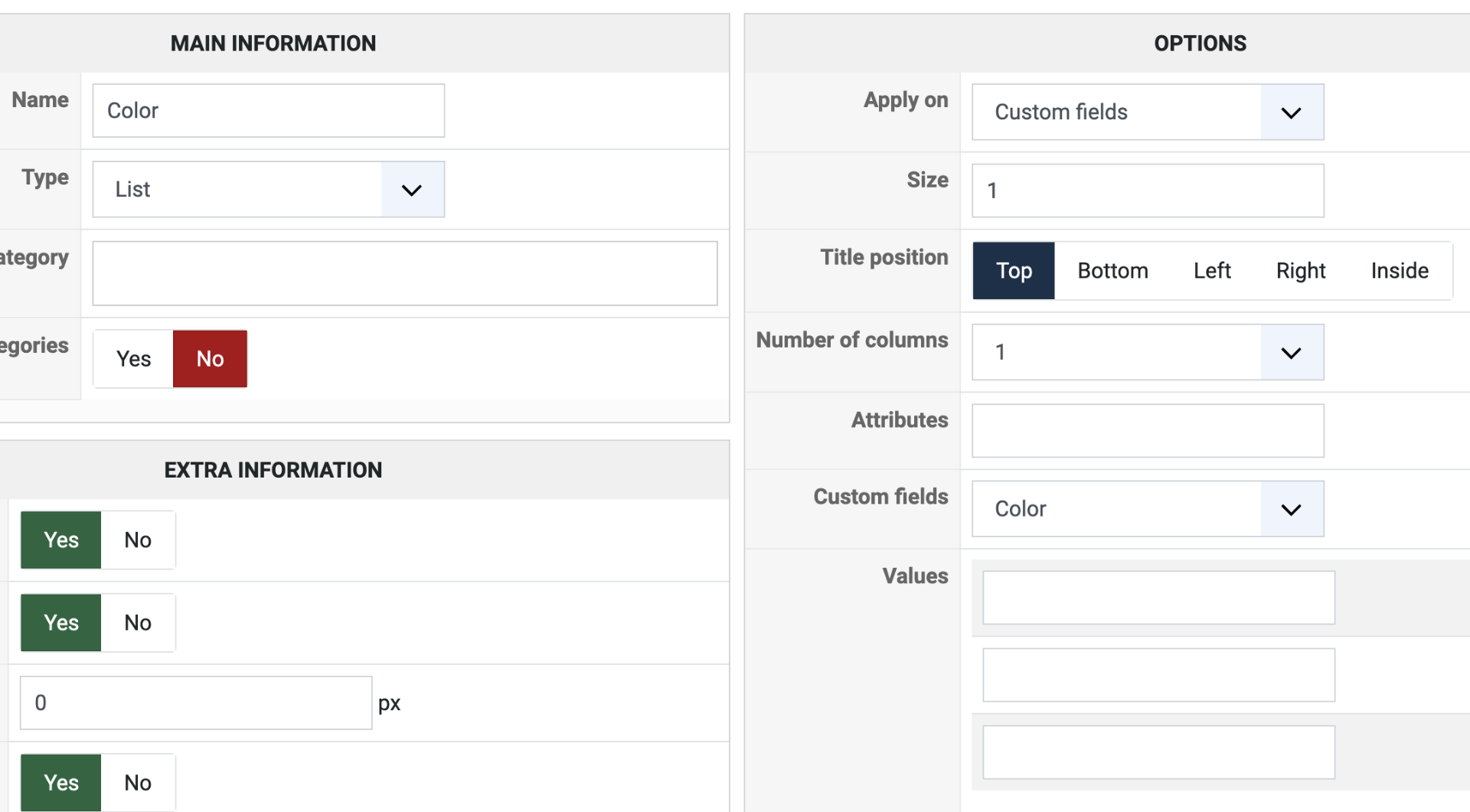1470x812 pixels.
Task: Focus the px width input field
Action: [x=195, y=703]
